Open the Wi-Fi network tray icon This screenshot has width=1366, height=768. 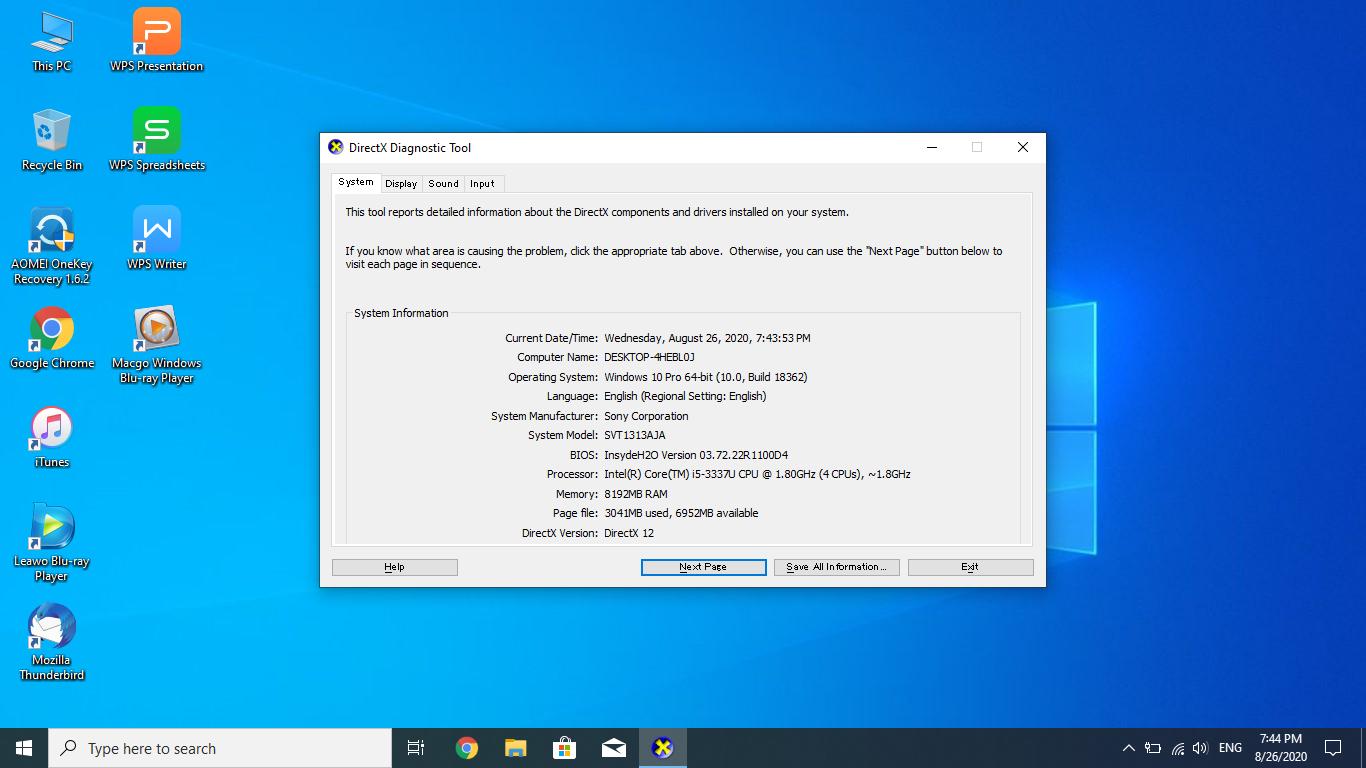point(1177,748)
